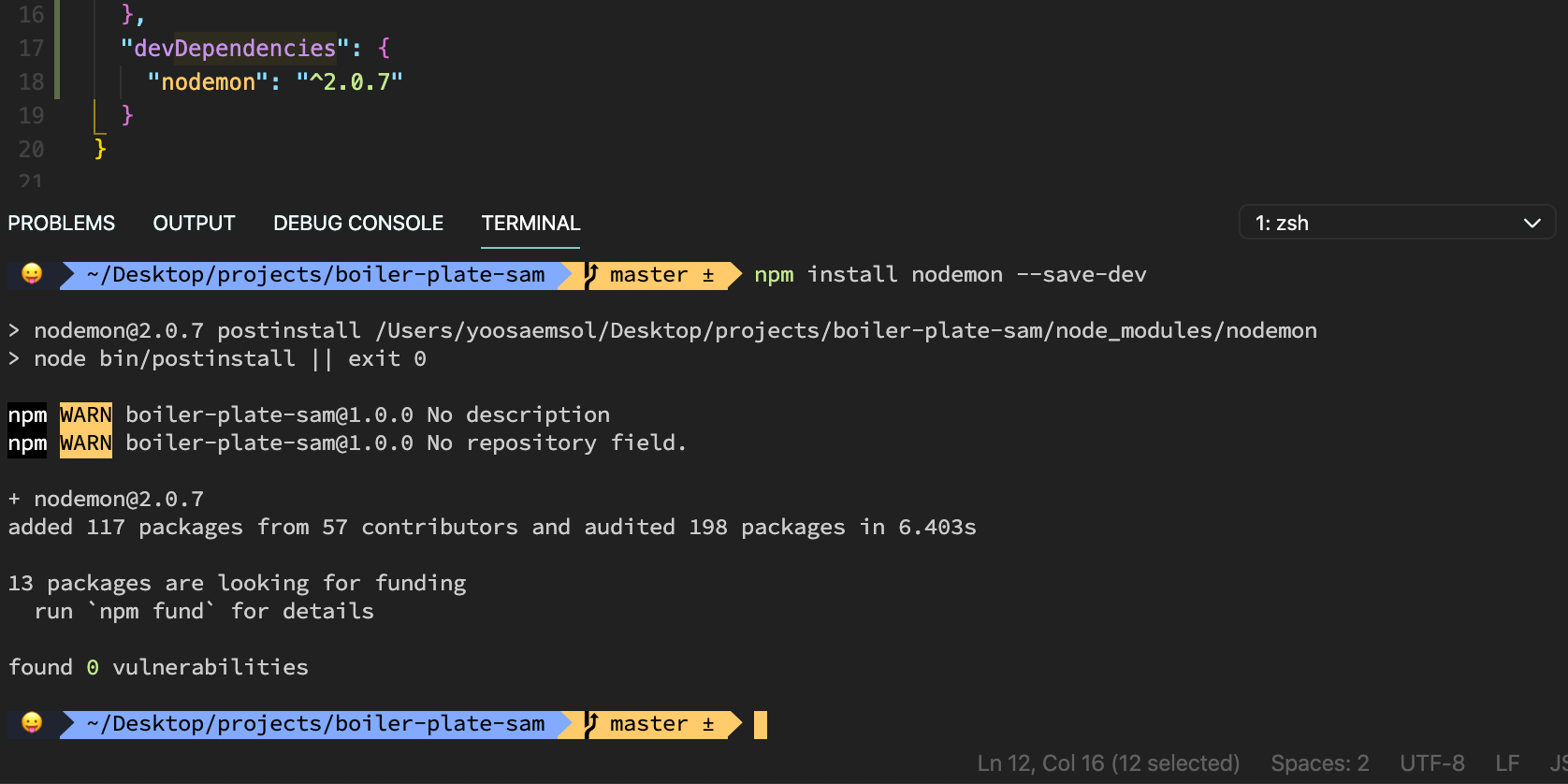Screen dimensions: 1568x784
Task: Click the "nodemon" key on line 18
Action: (x=208, y=82)
